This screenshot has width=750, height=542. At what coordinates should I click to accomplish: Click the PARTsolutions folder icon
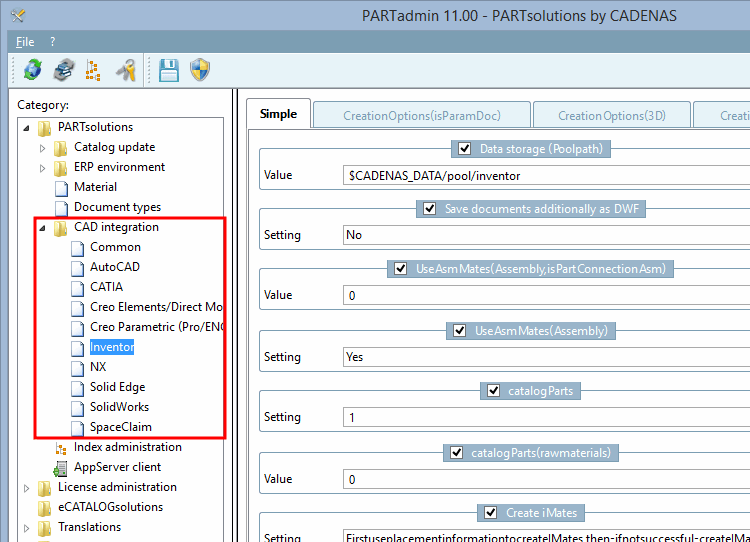coord(44,128)
